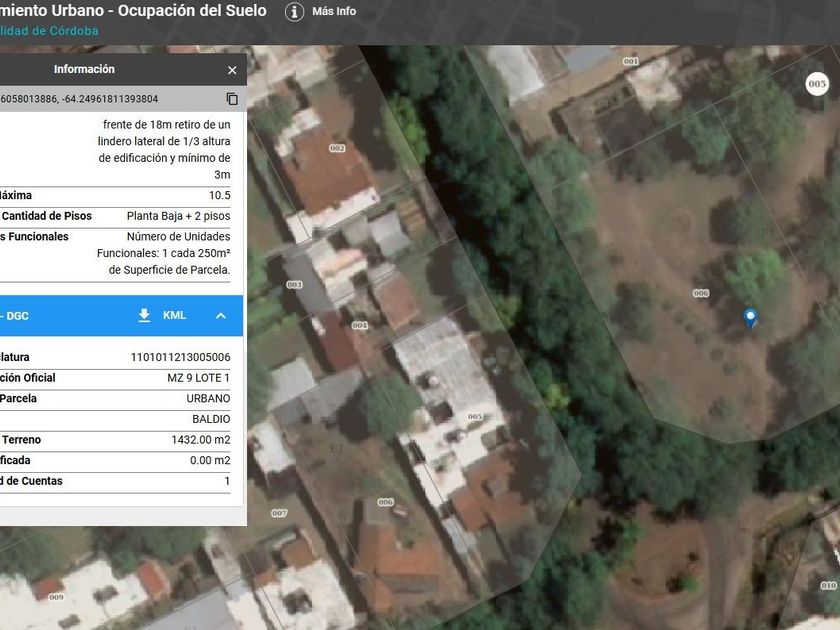Click the Más Info text link
This screenshot has height=630, width=840.
tap(334, 12)
